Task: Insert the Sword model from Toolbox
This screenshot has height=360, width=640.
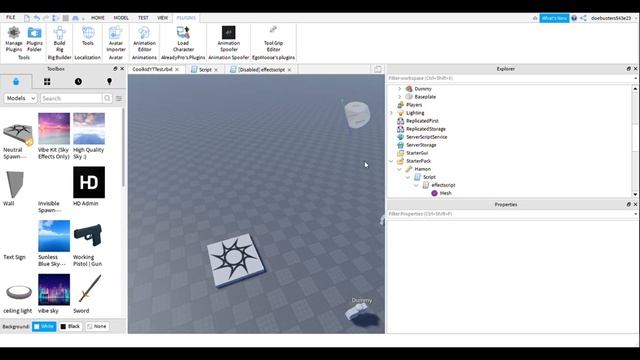Action: tap(89, 294)
